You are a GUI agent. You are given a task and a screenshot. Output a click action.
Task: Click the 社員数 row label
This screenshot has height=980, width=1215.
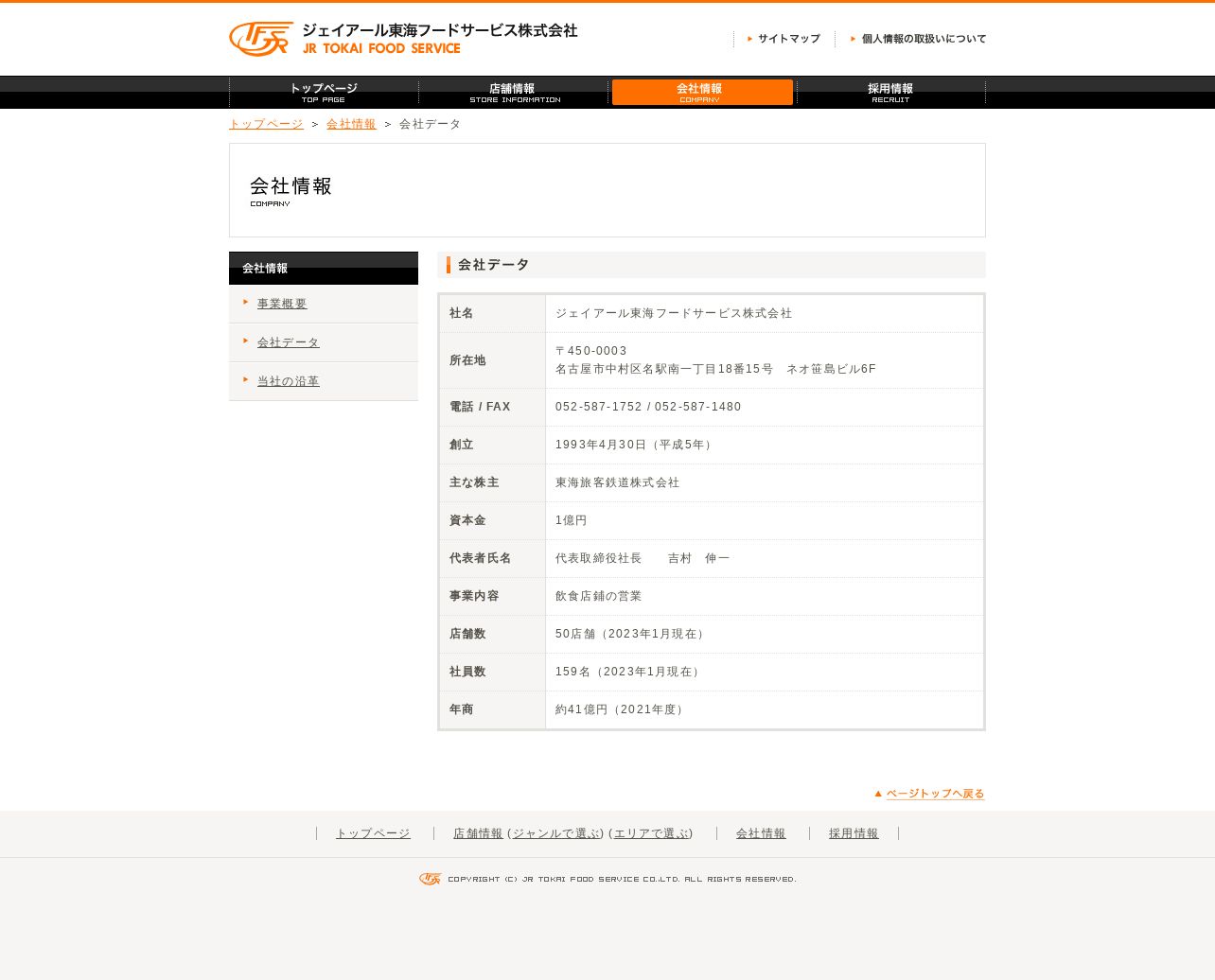tap(467, 672)
